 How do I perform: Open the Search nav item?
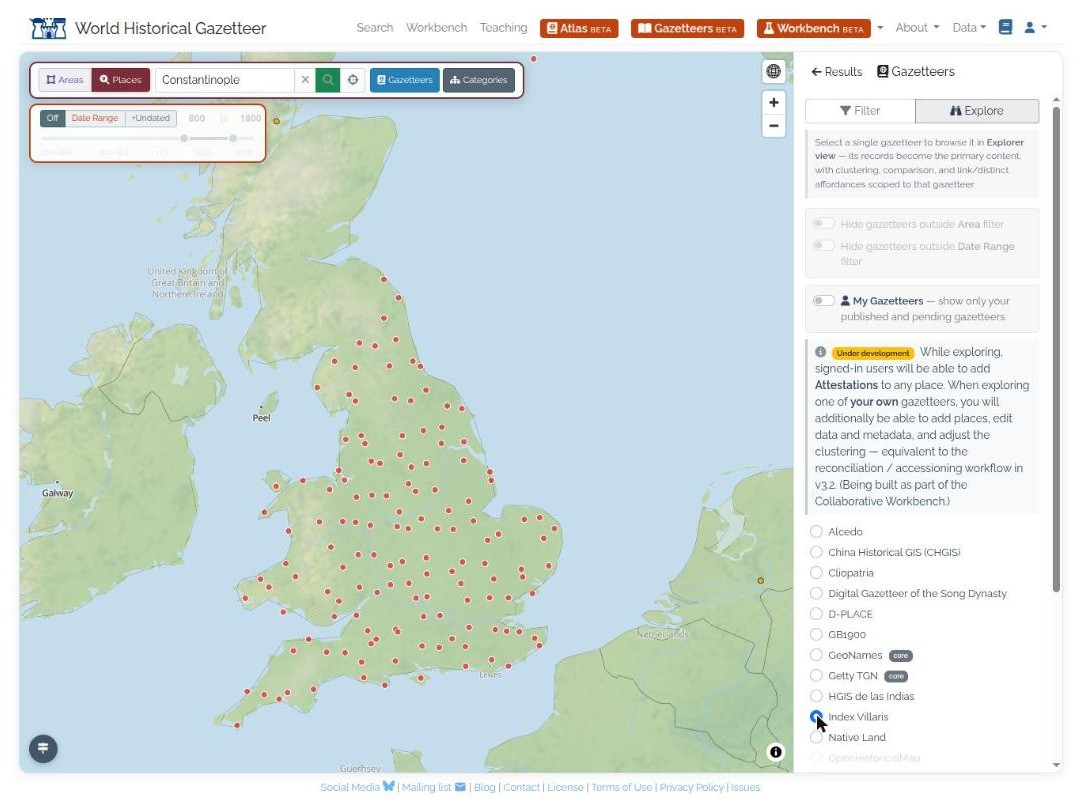[375, 28]
